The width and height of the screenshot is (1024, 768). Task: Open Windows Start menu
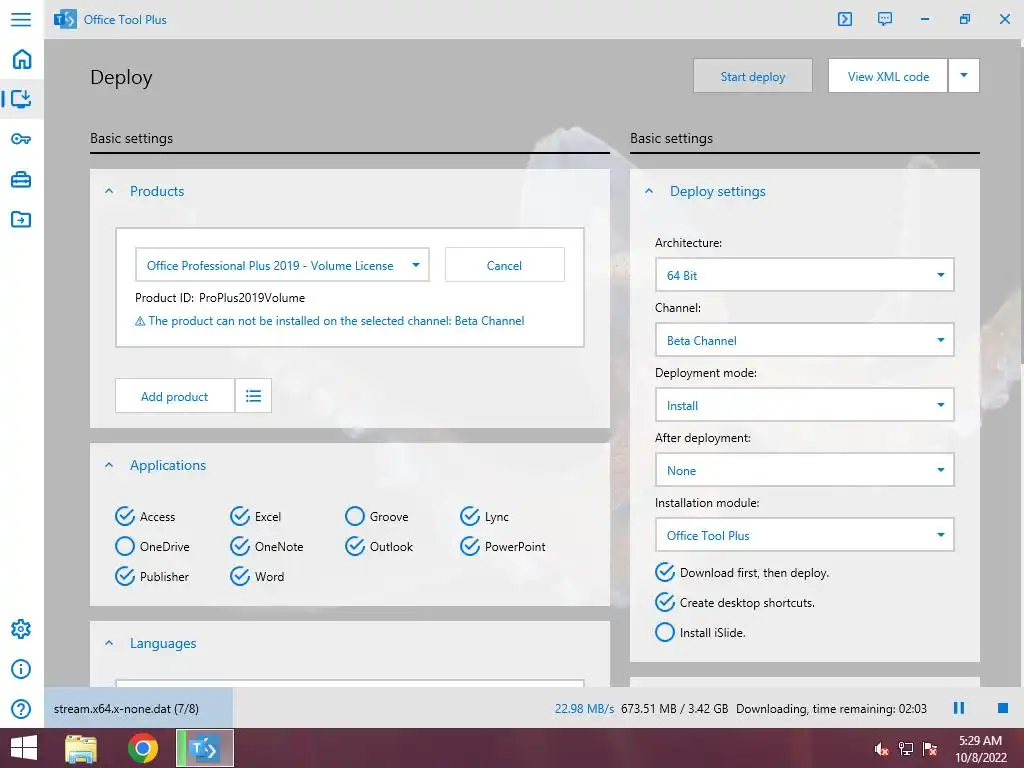(24, 748)
